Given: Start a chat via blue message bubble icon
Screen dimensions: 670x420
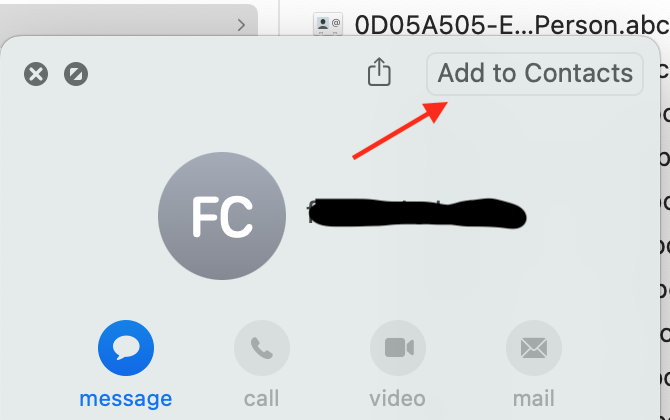Looking at the screenshot, I should click(126, 348).
